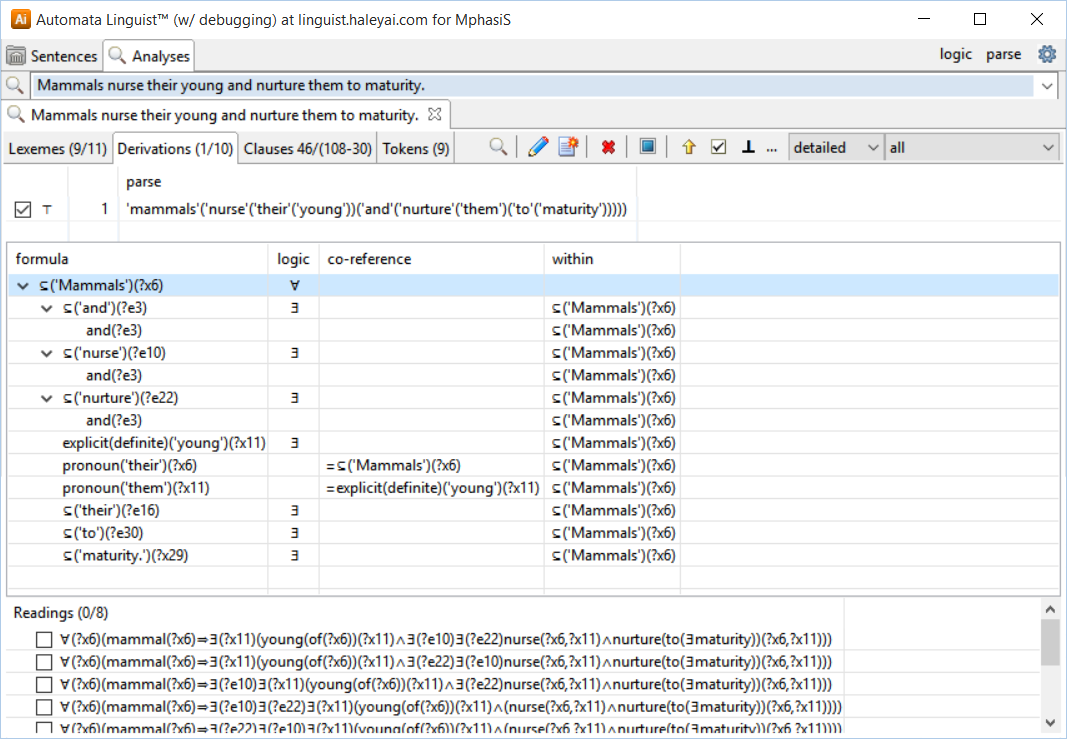Click the 'within' column header
This screenshot has width=1067, height=739.
pyautogui.click(x=612, y=259)
